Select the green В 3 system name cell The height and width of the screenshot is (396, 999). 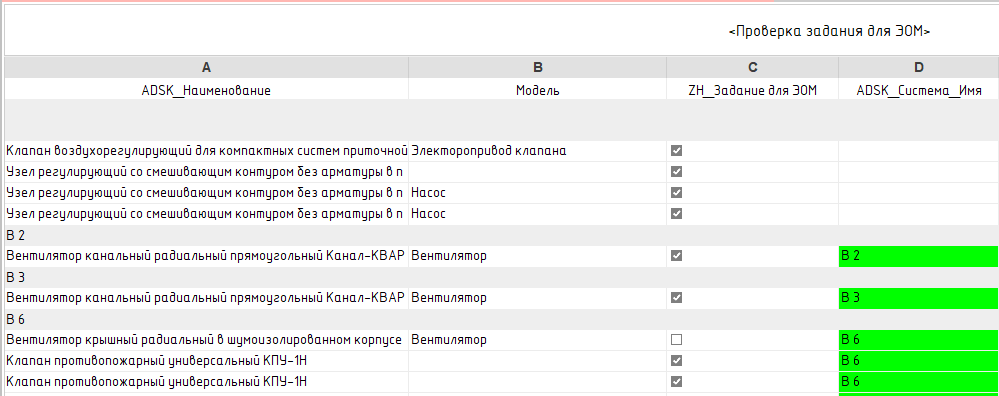point(919,298)
